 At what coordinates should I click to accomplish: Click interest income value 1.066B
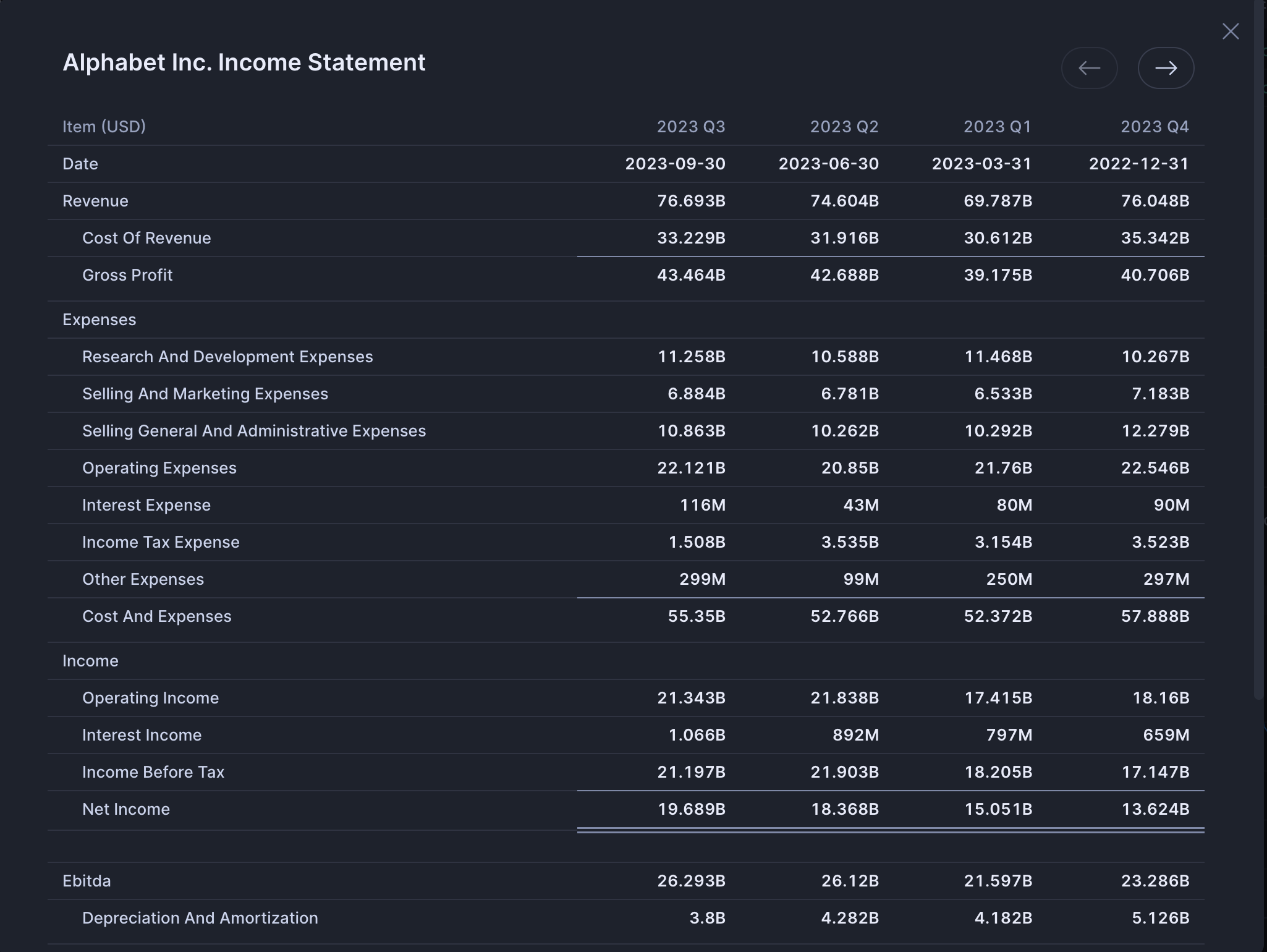tap(697, 735)
